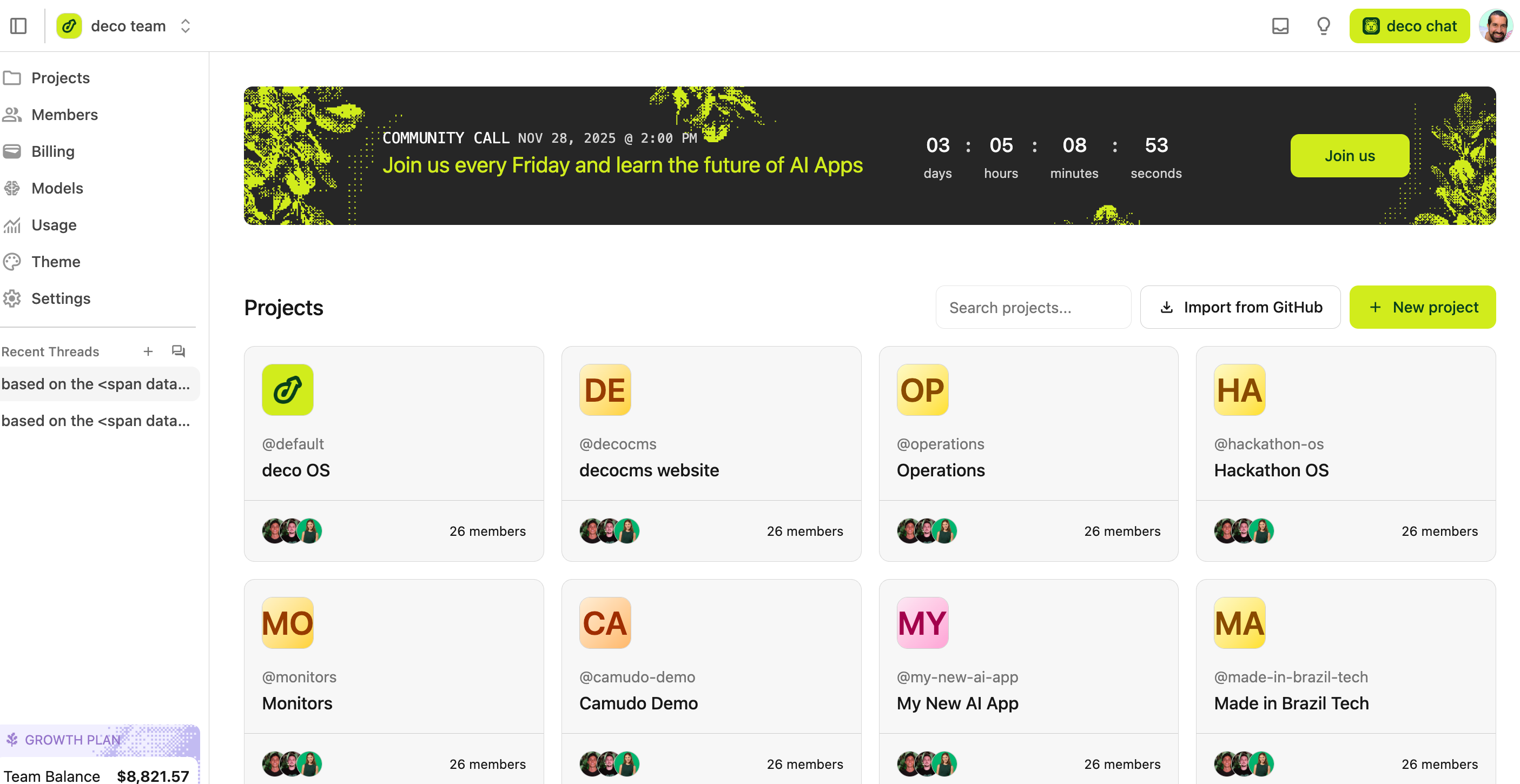
Task: Open all threads chat bubbles icon
Action: 178,351
